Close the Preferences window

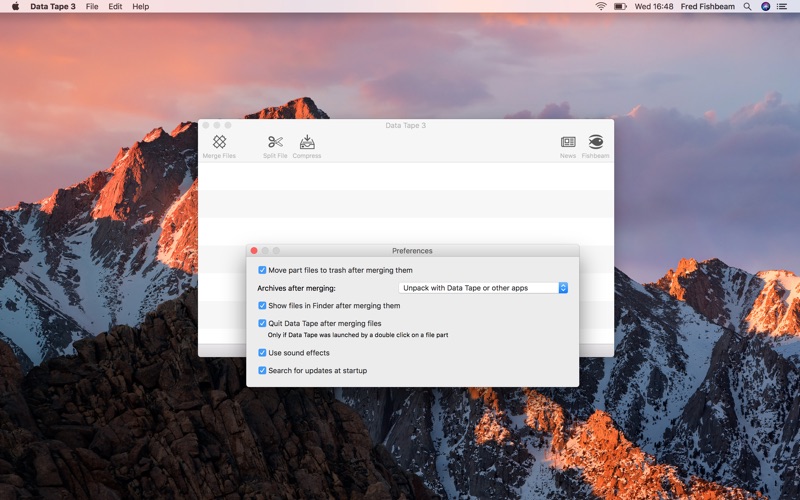254,251
